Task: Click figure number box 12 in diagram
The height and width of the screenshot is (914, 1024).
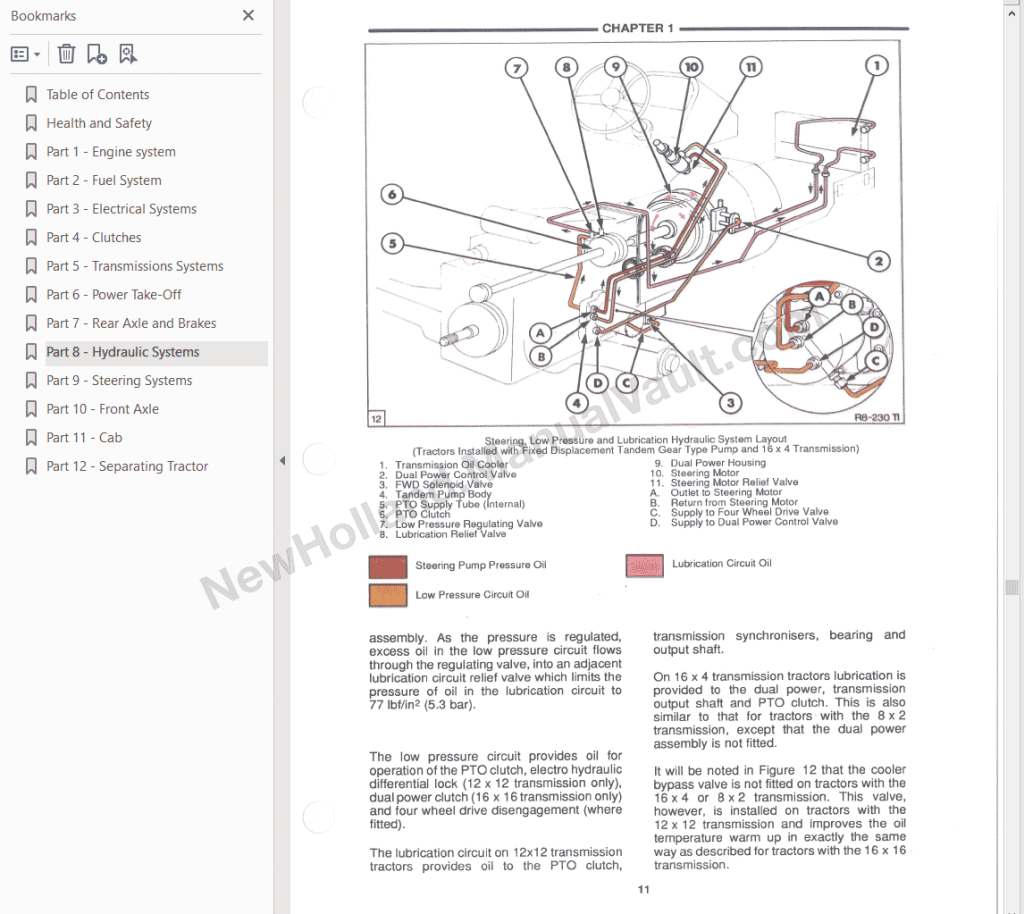Action: (377, 418)
